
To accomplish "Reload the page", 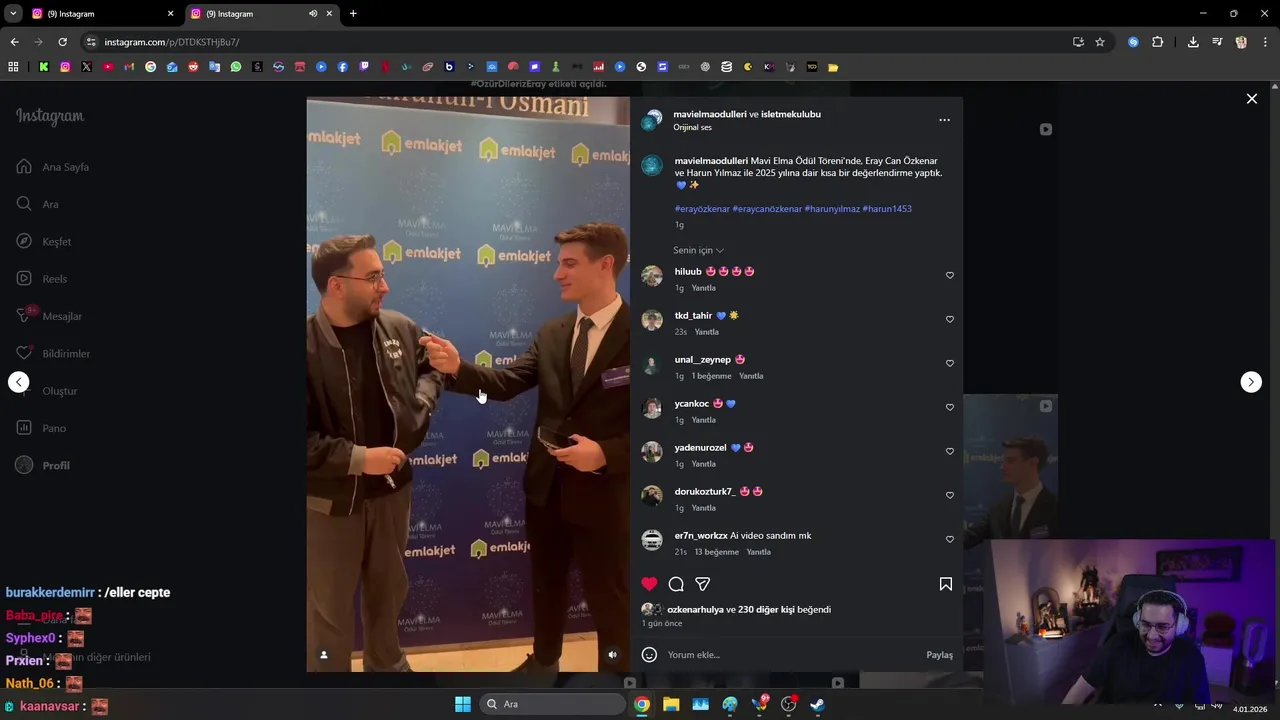I will coord(62,42).
